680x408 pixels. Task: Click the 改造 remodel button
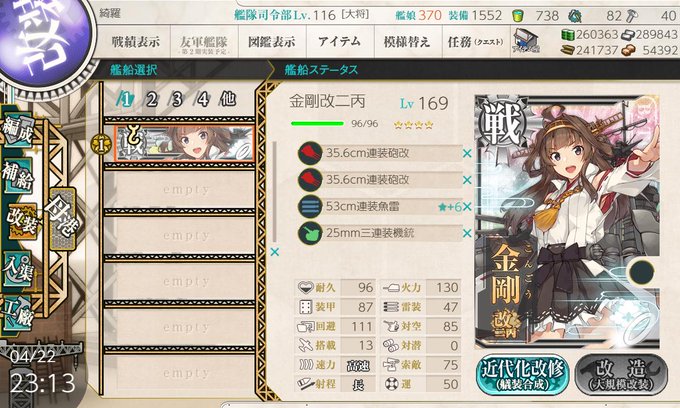pos(621,374)
